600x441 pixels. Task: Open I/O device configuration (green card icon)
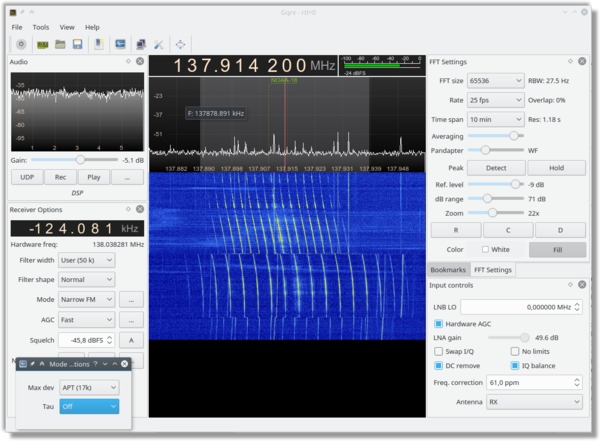[42, 45]
